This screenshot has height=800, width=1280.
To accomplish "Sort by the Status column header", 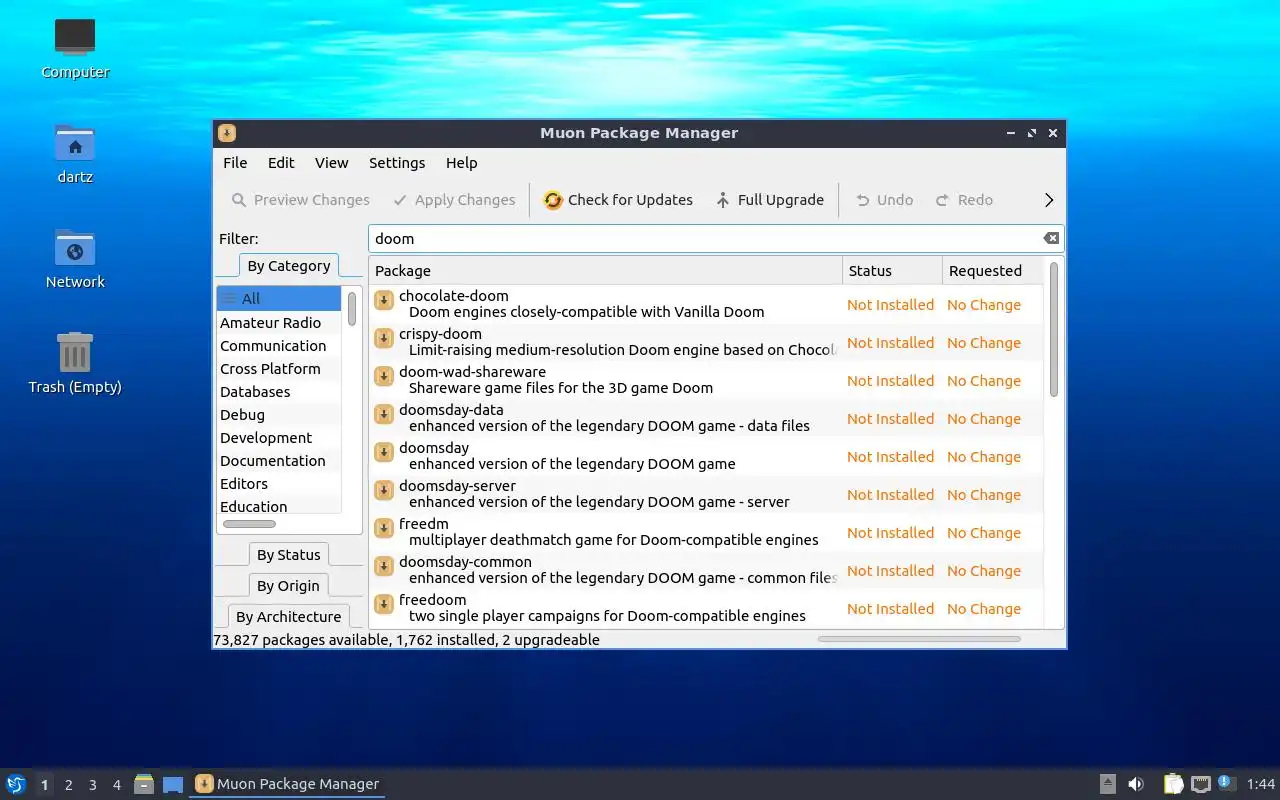I will [x=893, y=271].
